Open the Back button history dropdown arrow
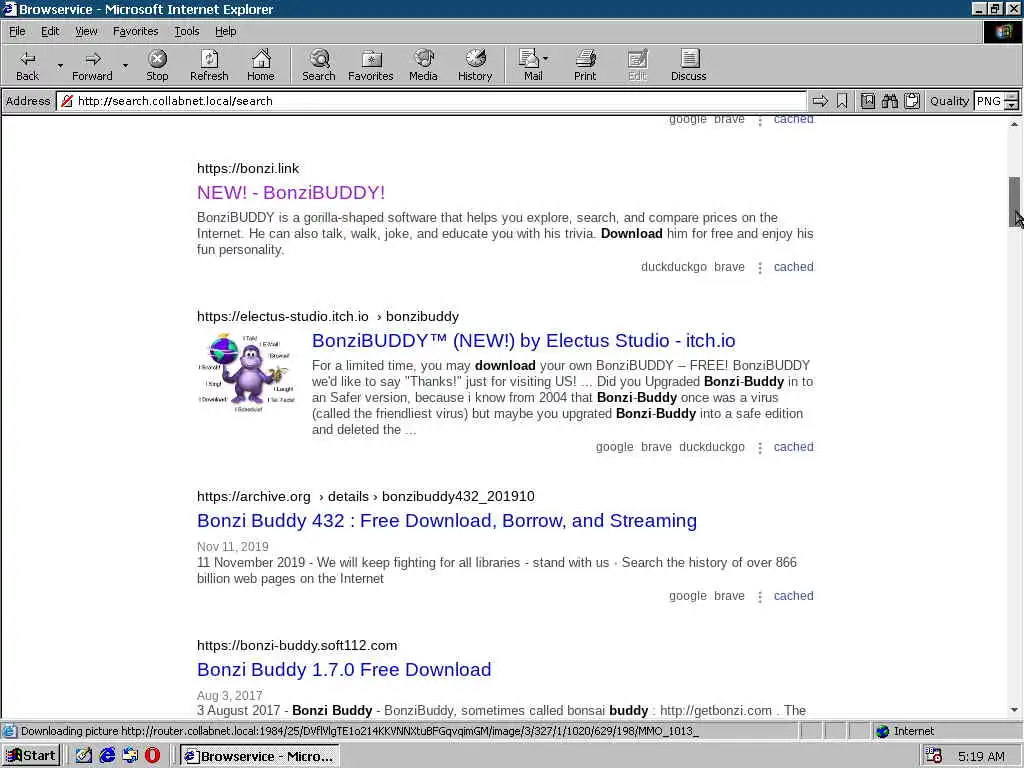 tap(60, 65)
